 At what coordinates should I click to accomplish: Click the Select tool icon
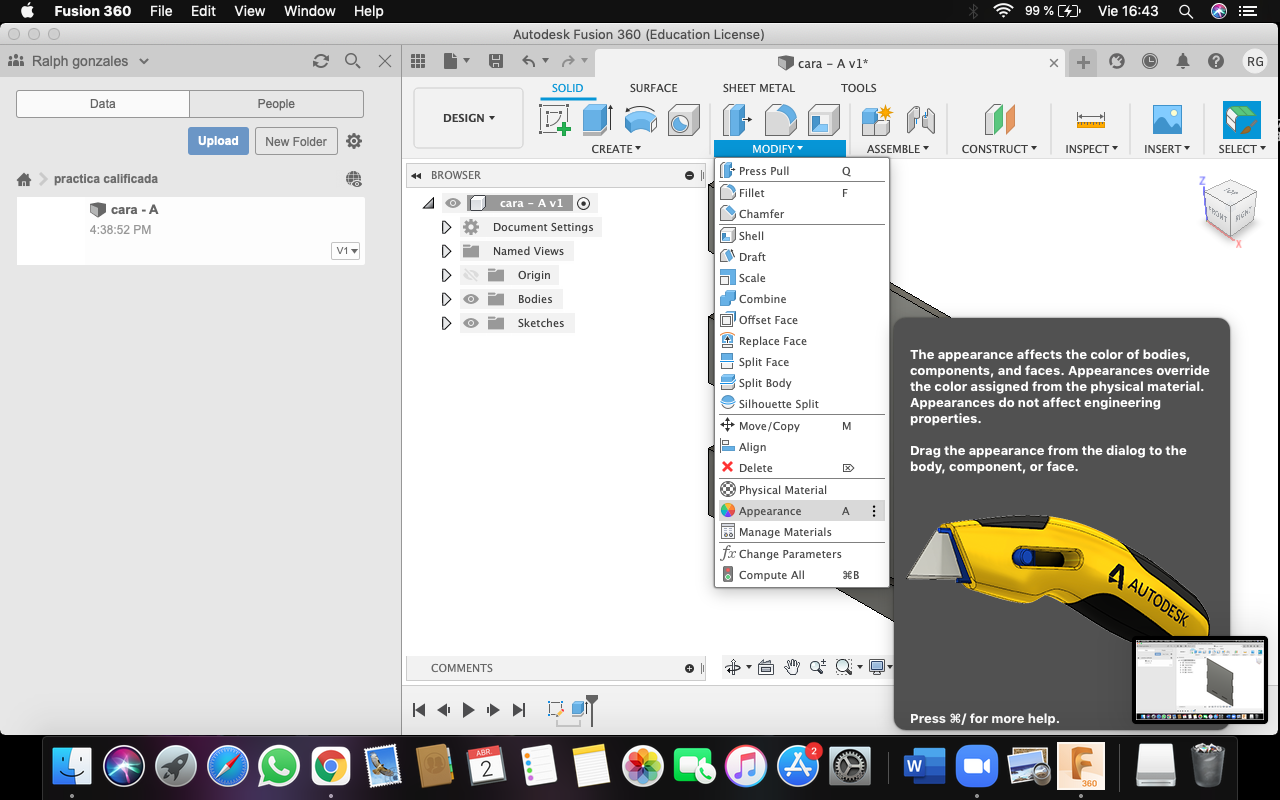[x=1242, y=120]
